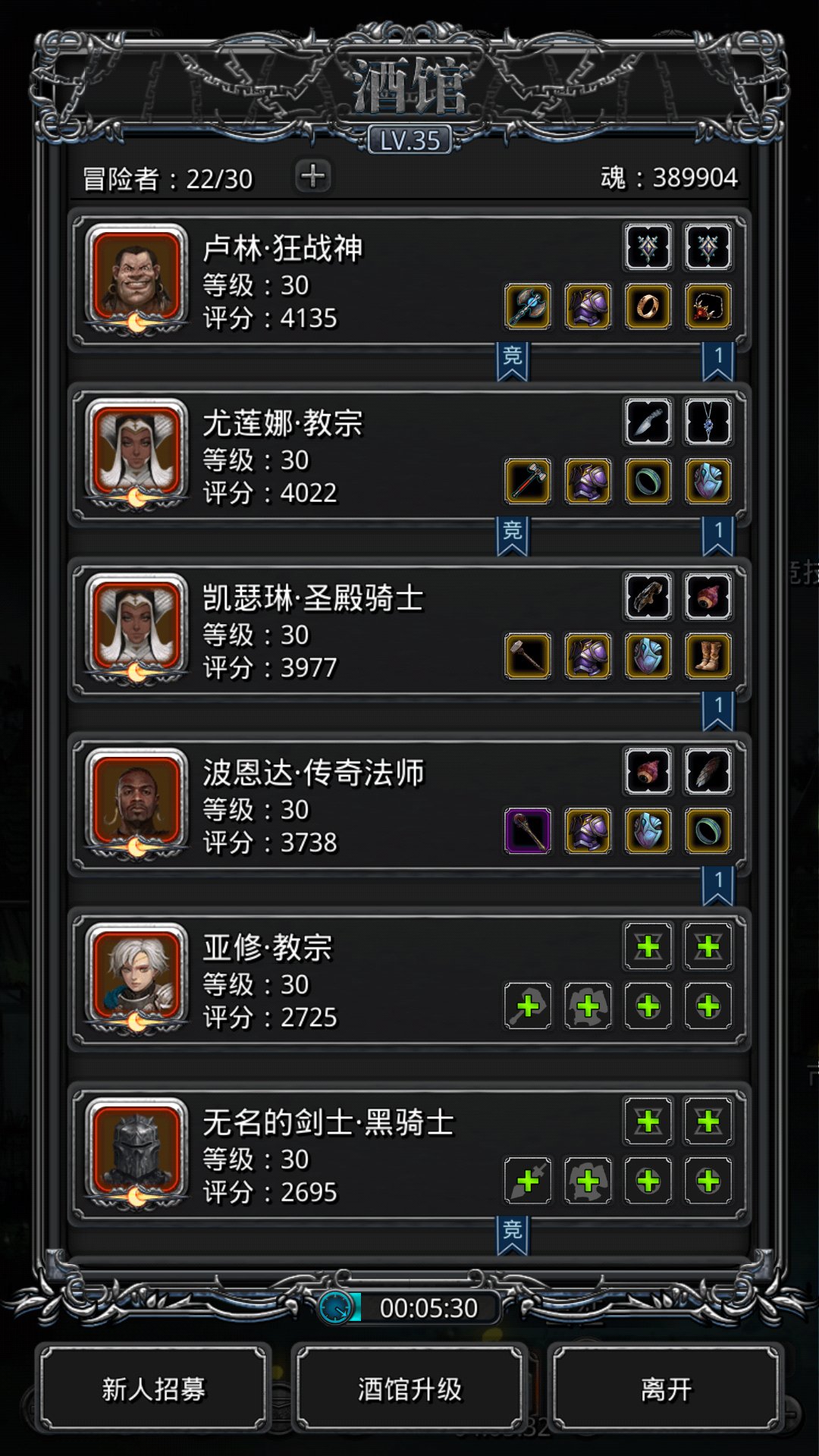Click 卢林·狂战神 character portrait
819x1456 pixels.
[136, 278]
